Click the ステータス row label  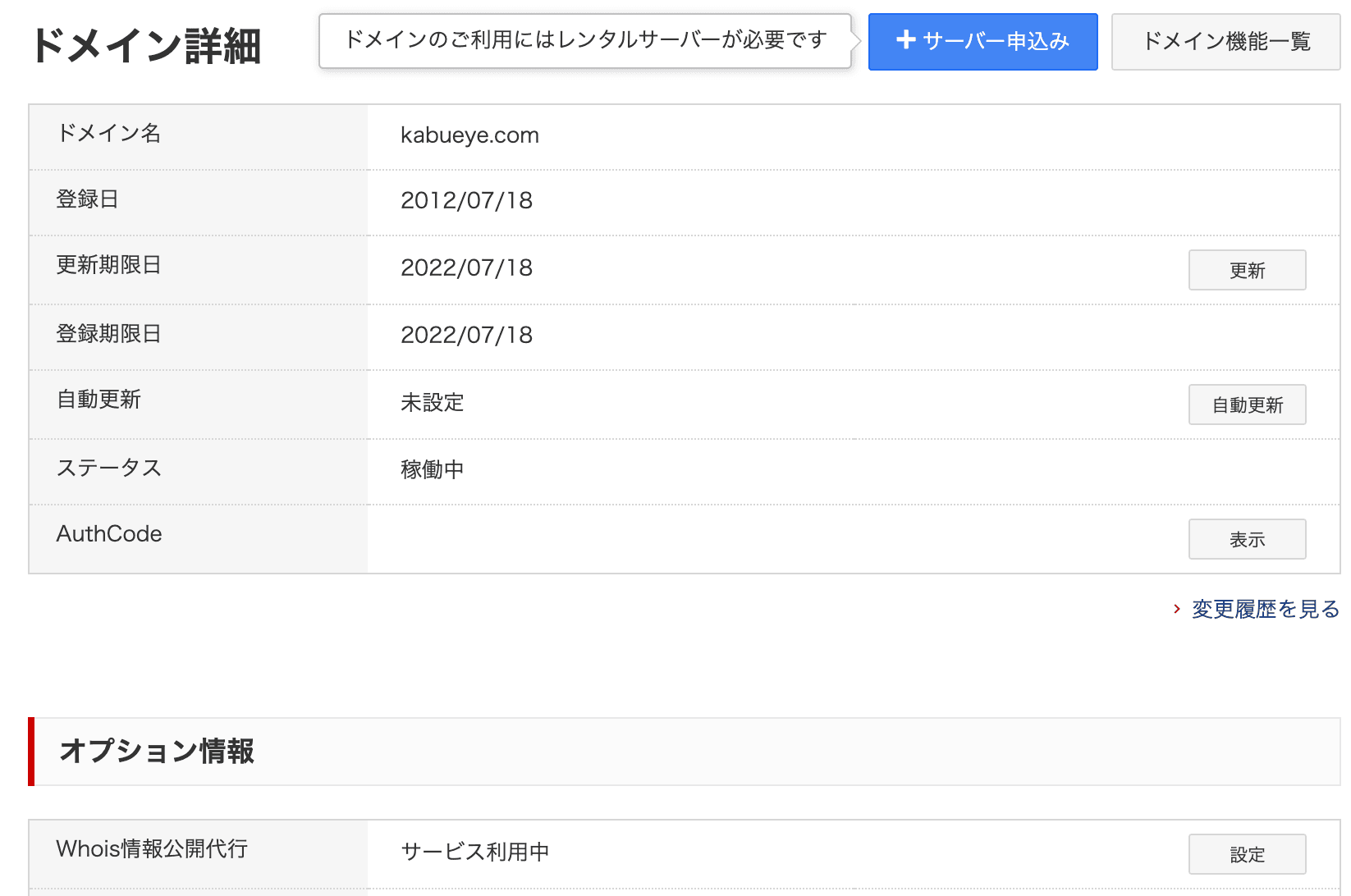(x=109, y=469)
